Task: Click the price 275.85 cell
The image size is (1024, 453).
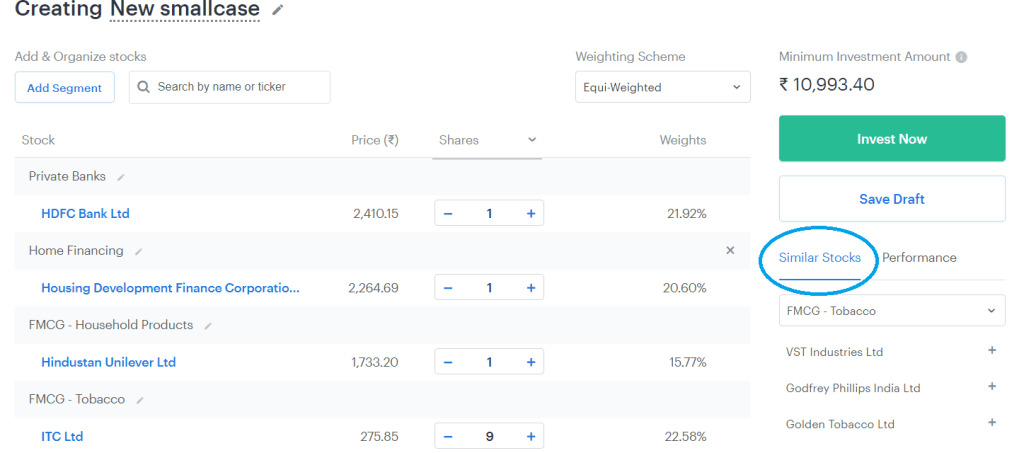Action: coord(379,437)
